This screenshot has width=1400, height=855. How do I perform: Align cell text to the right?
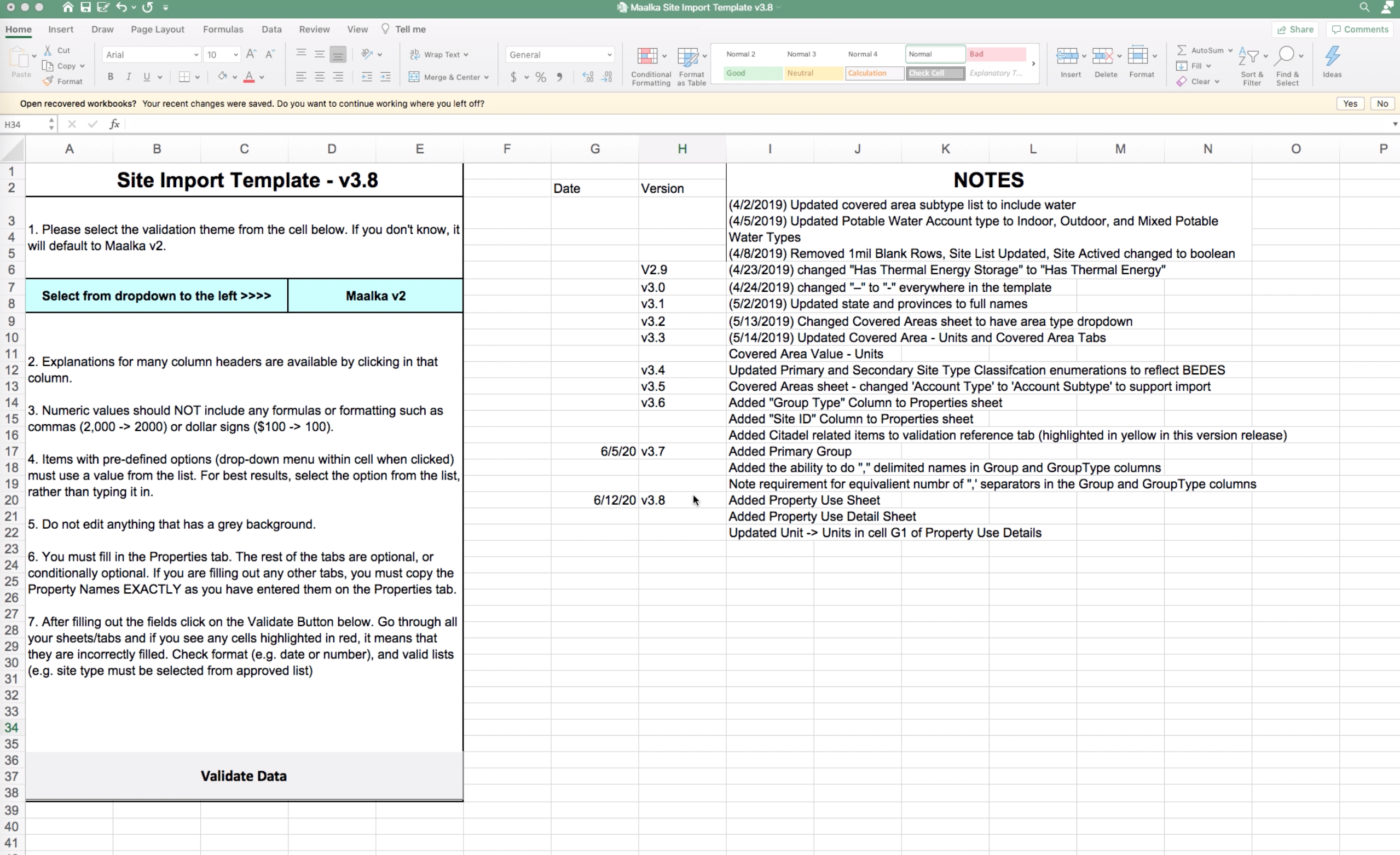click(x=339, y=77)
